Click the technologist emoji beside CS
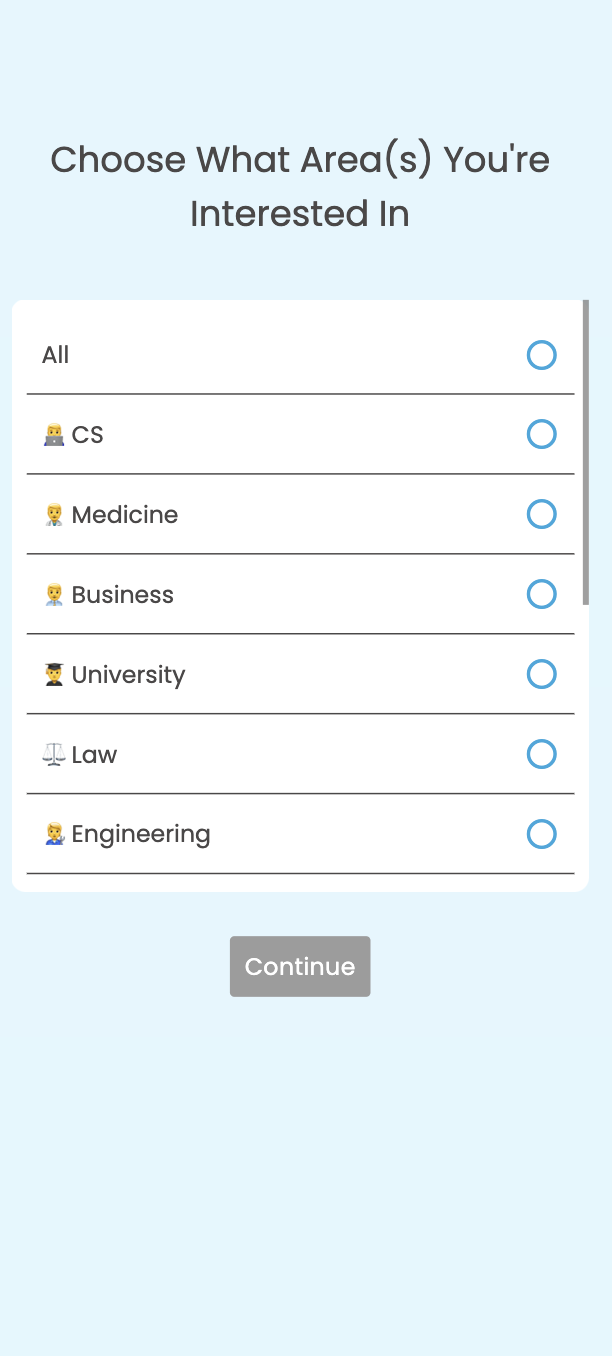This screenshot has width=612, height=1356. tap(54, 435)
